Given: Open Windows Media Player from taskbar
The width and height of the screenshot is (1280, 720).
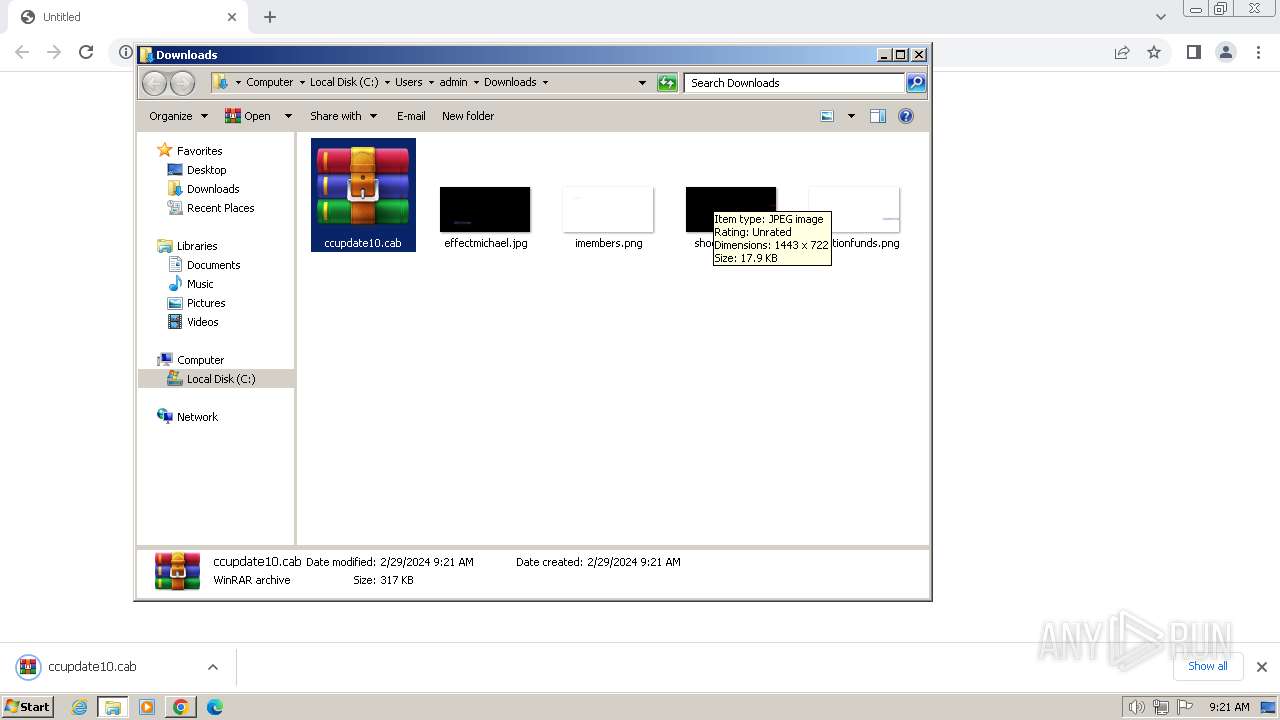Looking at the screenshot, I should point(147,707).
